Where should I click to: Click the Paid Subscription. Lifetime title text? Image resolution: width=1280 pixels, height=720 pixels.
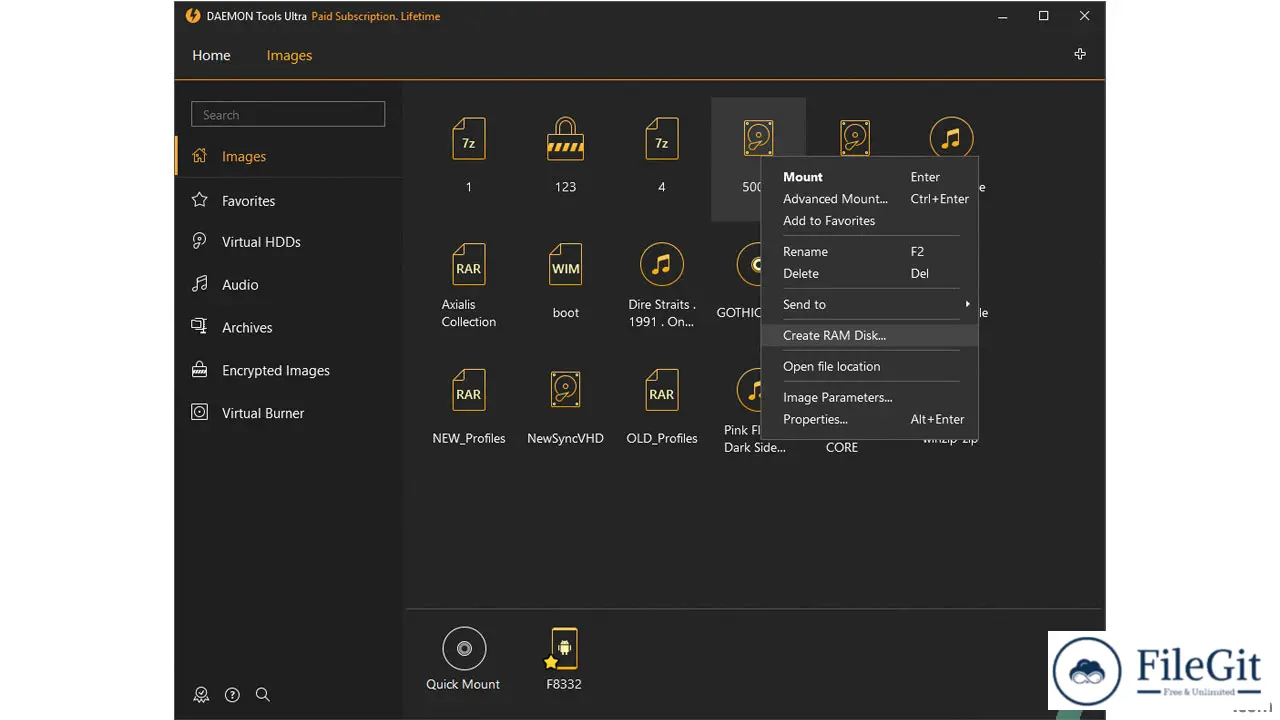pos(376,16)
